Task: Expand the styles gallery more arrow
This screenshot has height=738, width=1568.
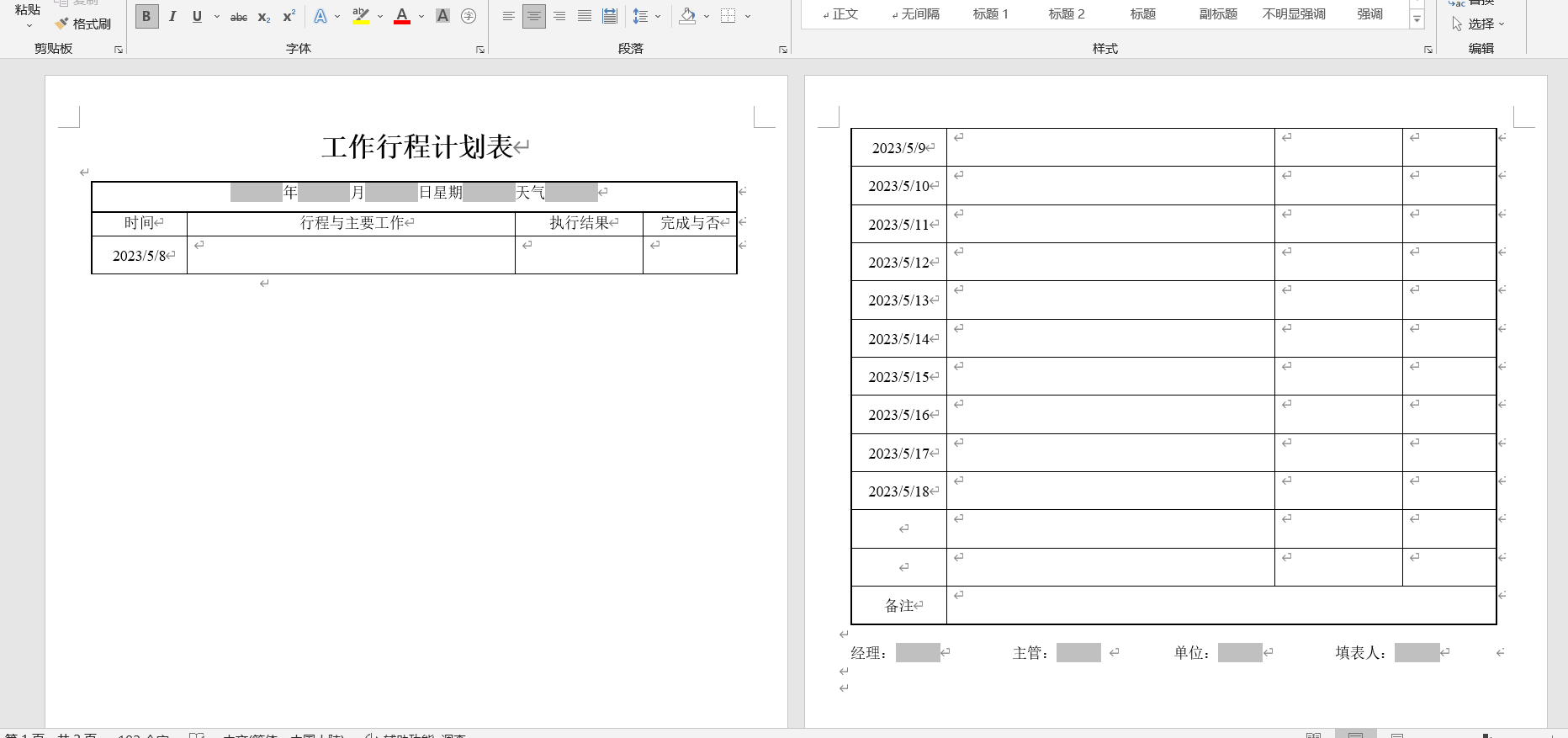Action: [1417, 20]
